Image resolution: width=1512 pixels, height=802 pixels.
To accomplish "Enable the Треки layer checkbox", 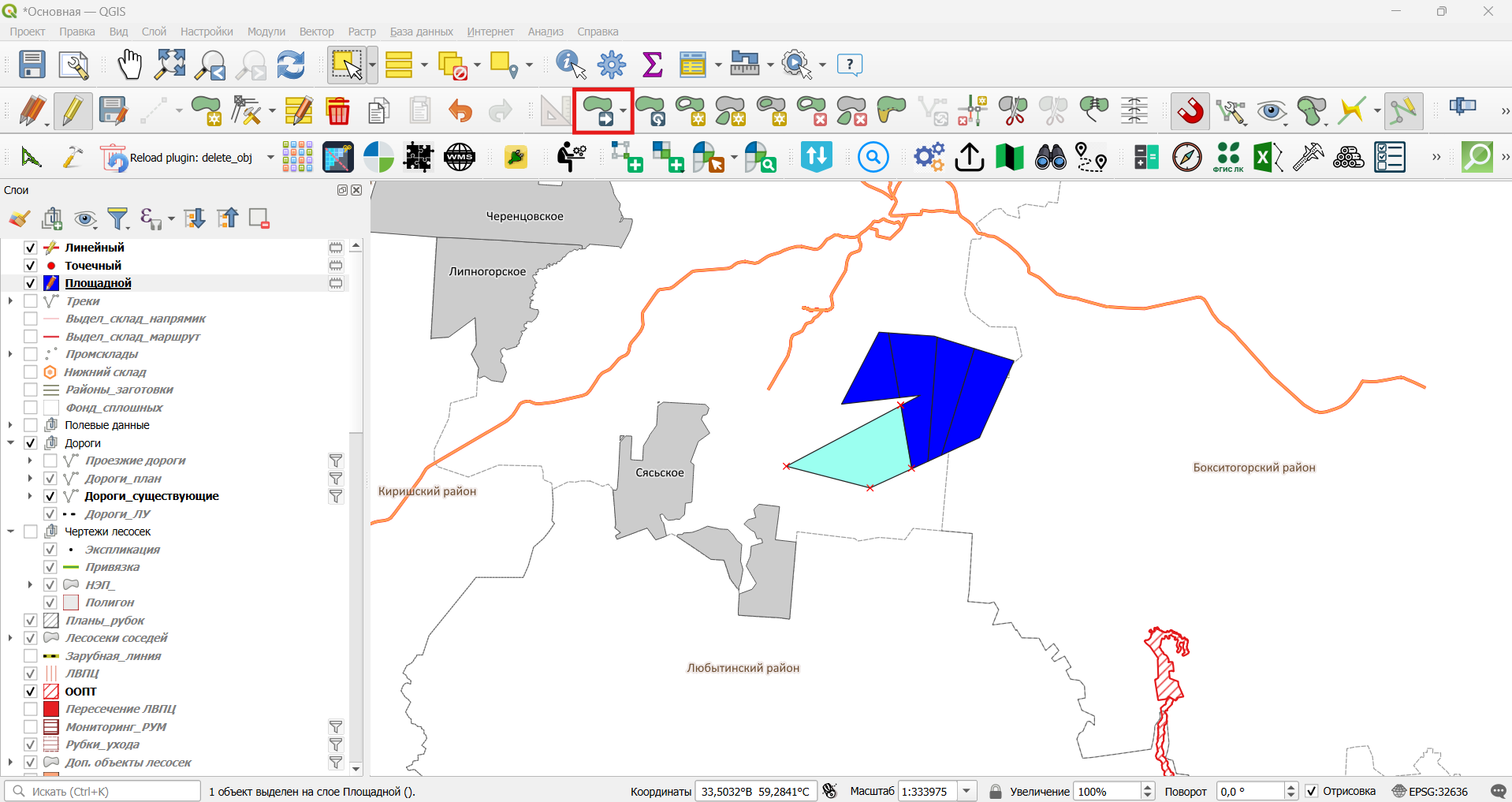I will pyautogui.click(x=31, y=301).
